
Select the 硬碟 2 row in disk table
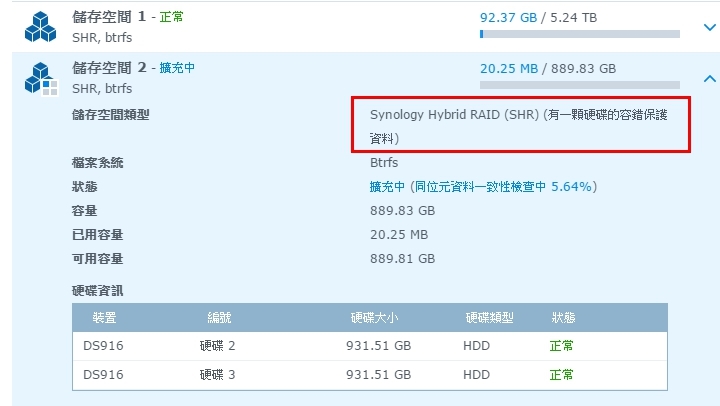click(x=369, y=346)
